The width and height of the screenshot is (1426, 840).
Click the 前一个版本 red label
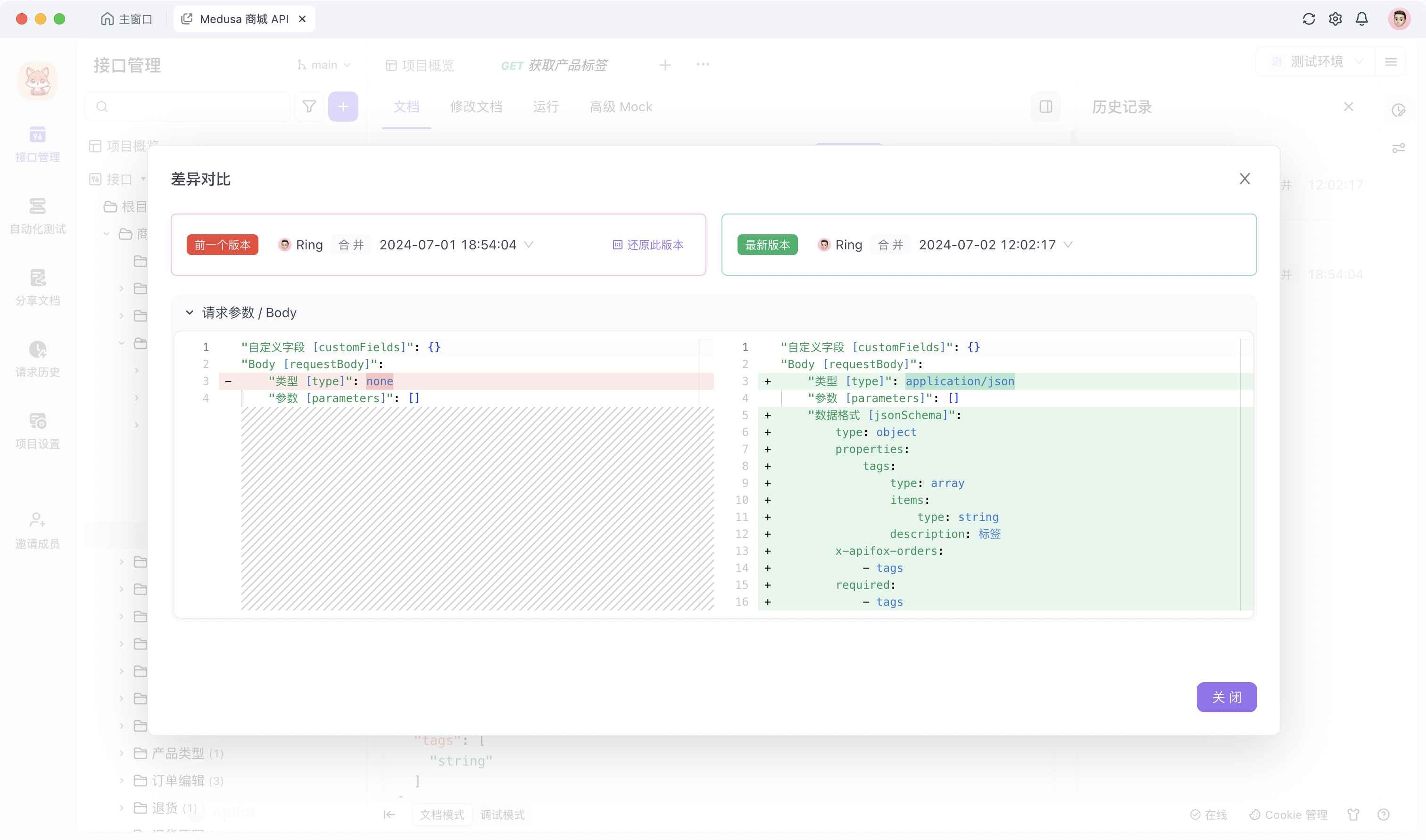click(223, 245)
